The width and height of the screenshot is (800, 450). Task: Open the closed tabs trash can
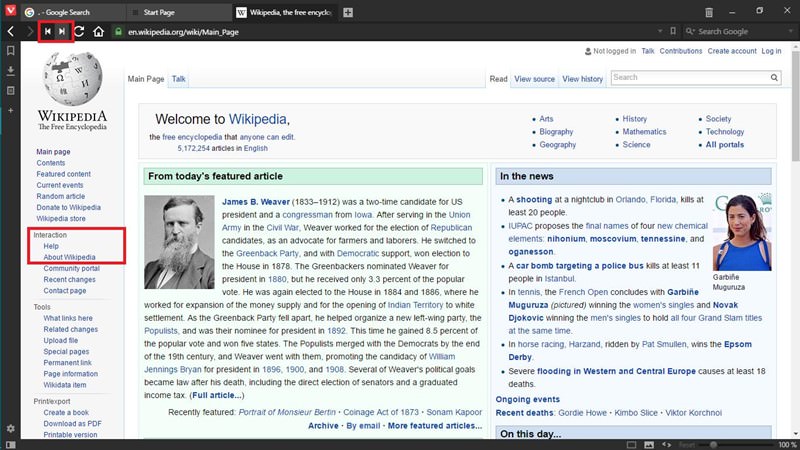pos(709,12)
